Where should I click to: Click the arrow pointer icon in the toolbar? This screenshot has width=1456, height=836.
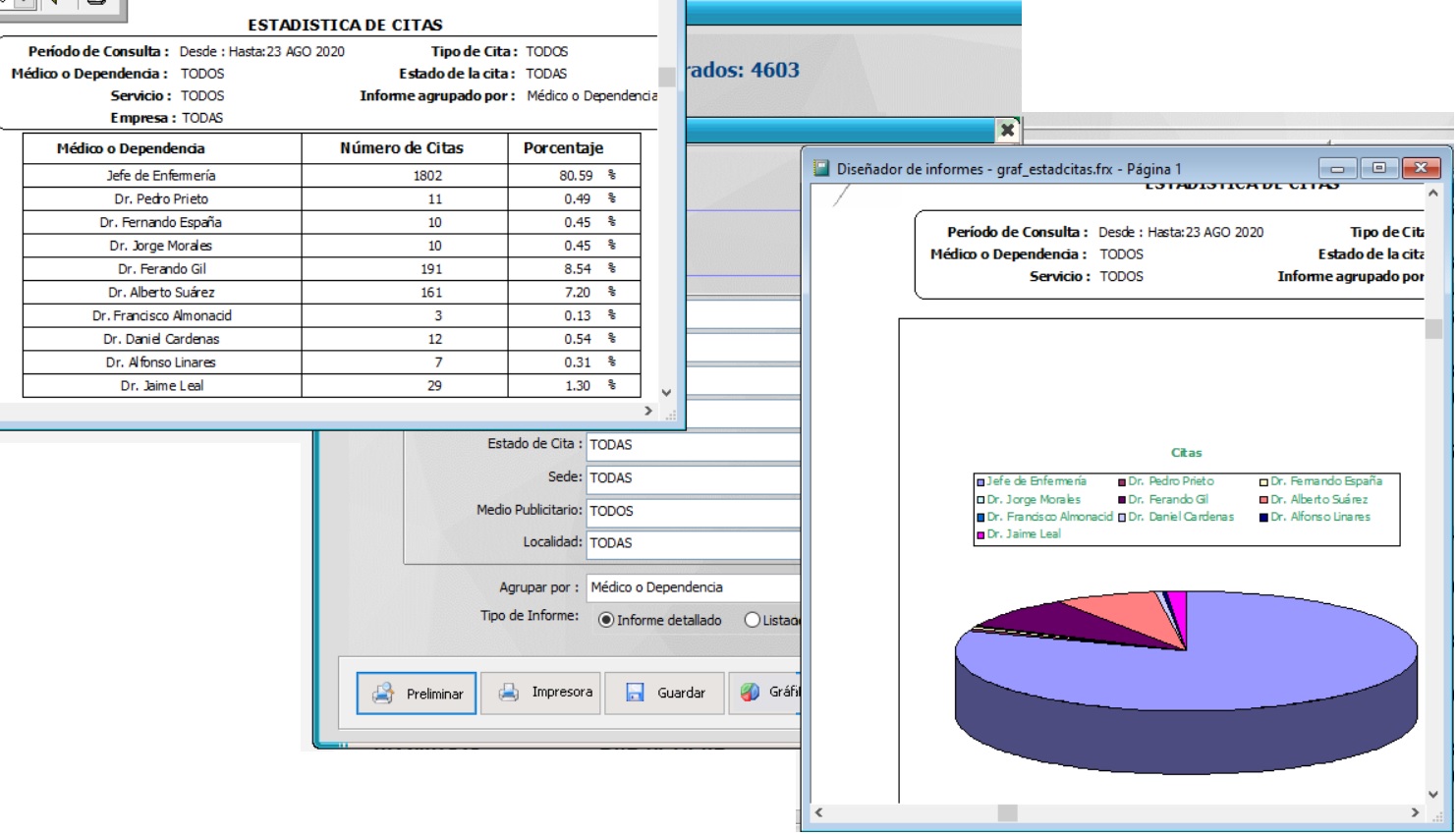point(55,4)
